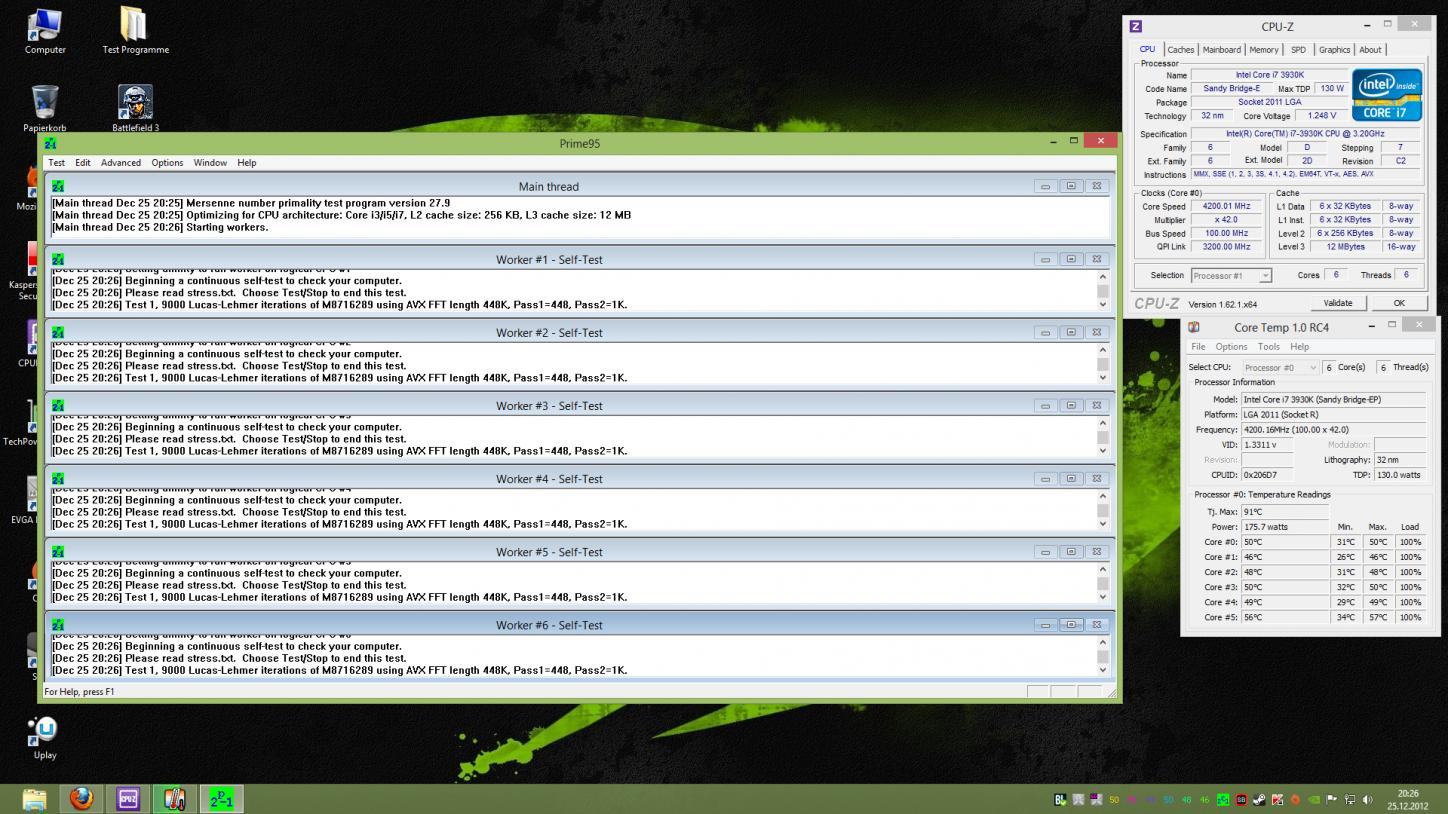Click the NVIDIA tray icon

[x=1313, y=800]
